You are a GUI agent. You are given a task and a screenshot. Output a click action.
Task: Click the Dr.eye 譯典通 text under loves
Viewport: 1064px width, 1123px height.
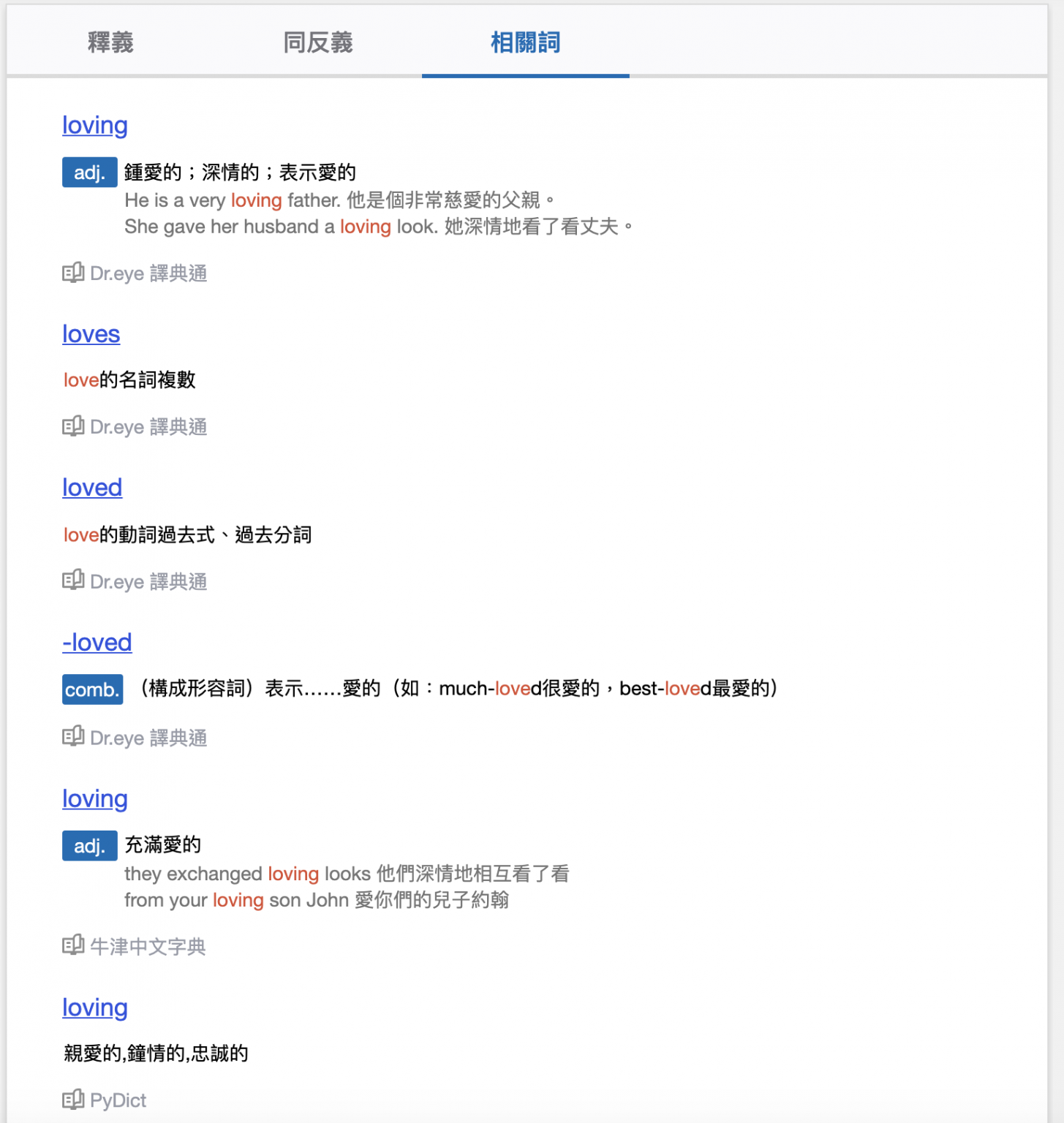148,426
